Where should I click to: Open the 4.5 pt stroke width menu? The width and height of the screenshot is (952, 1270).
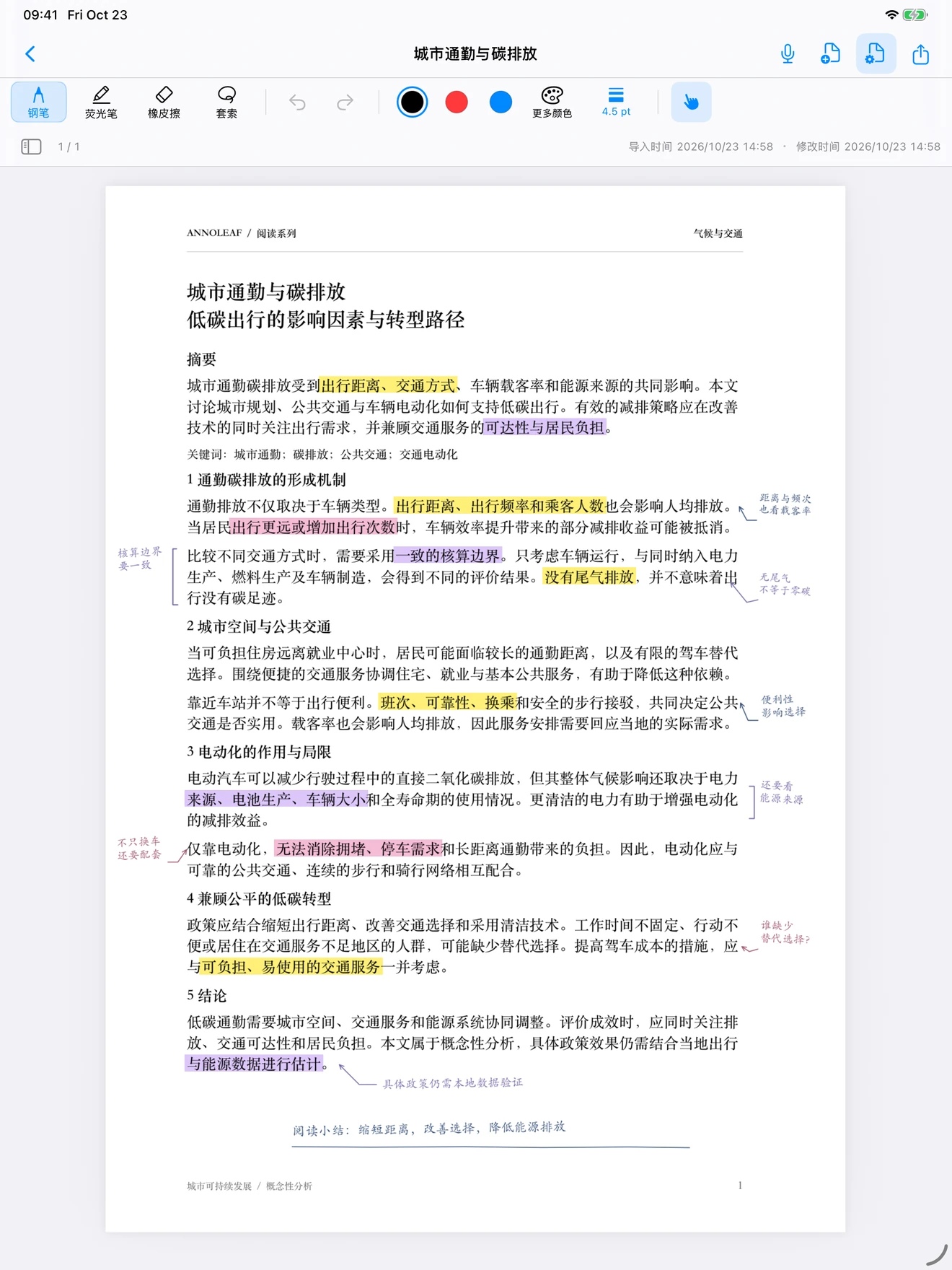(x=616, y=102)
